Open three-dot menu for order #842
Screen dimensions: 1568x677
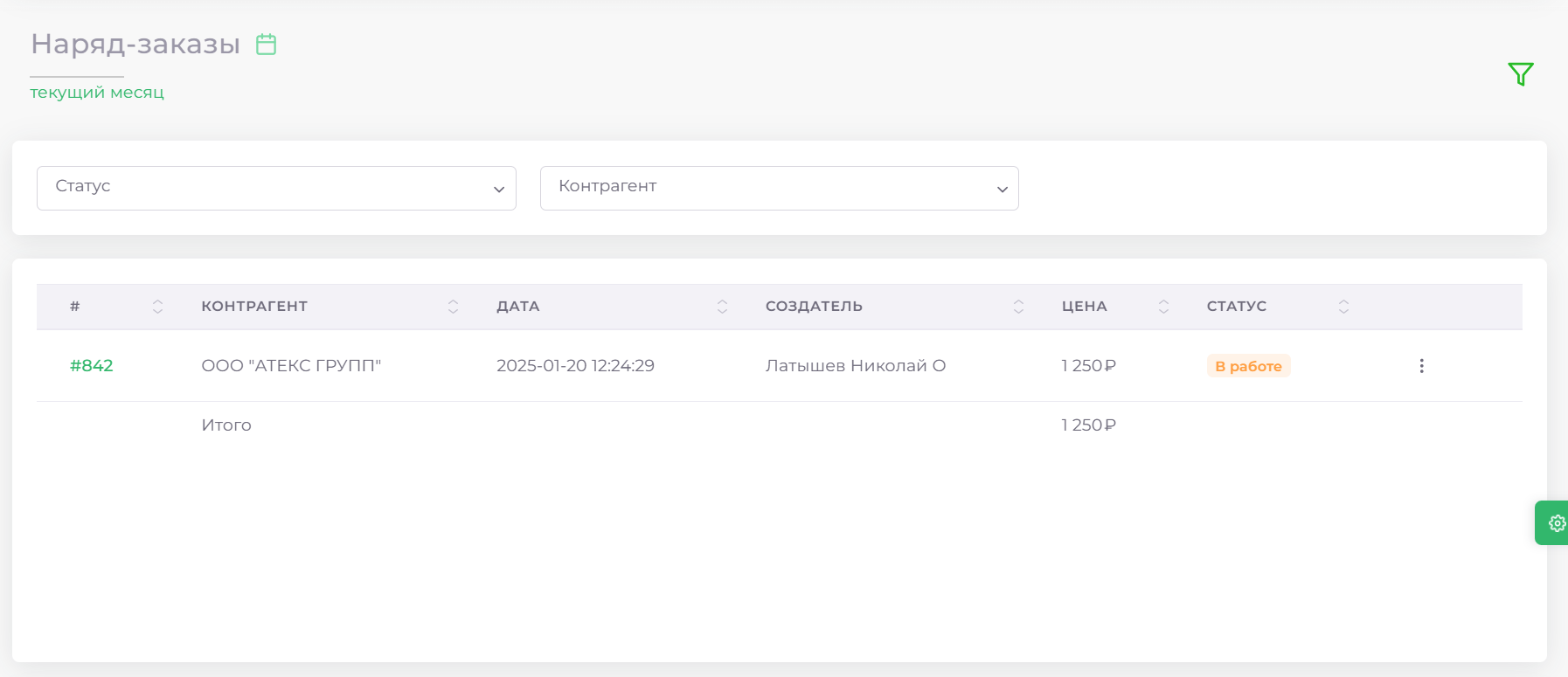pyautogui.click(x=1421, y=366)
